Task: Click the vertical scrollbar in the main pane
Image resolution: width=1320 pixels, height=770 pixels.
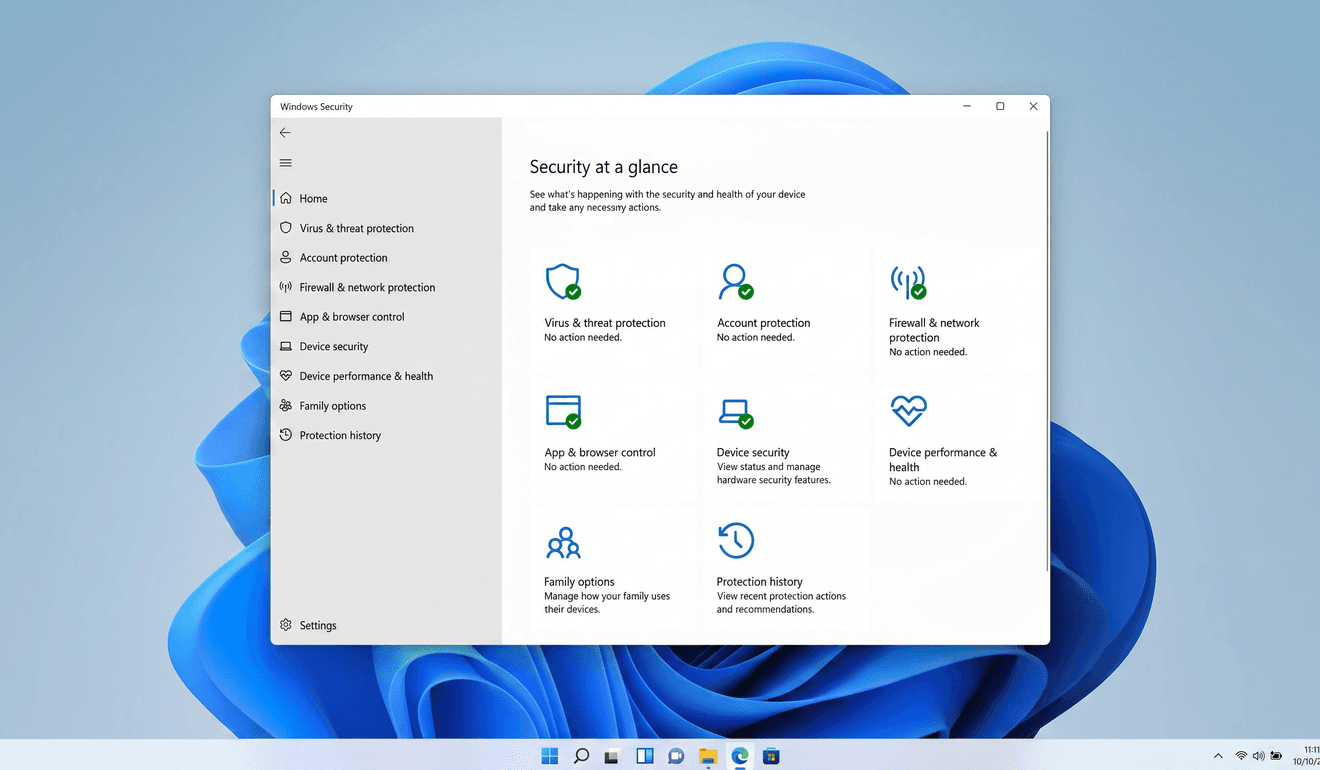Action: (1047, 350)
